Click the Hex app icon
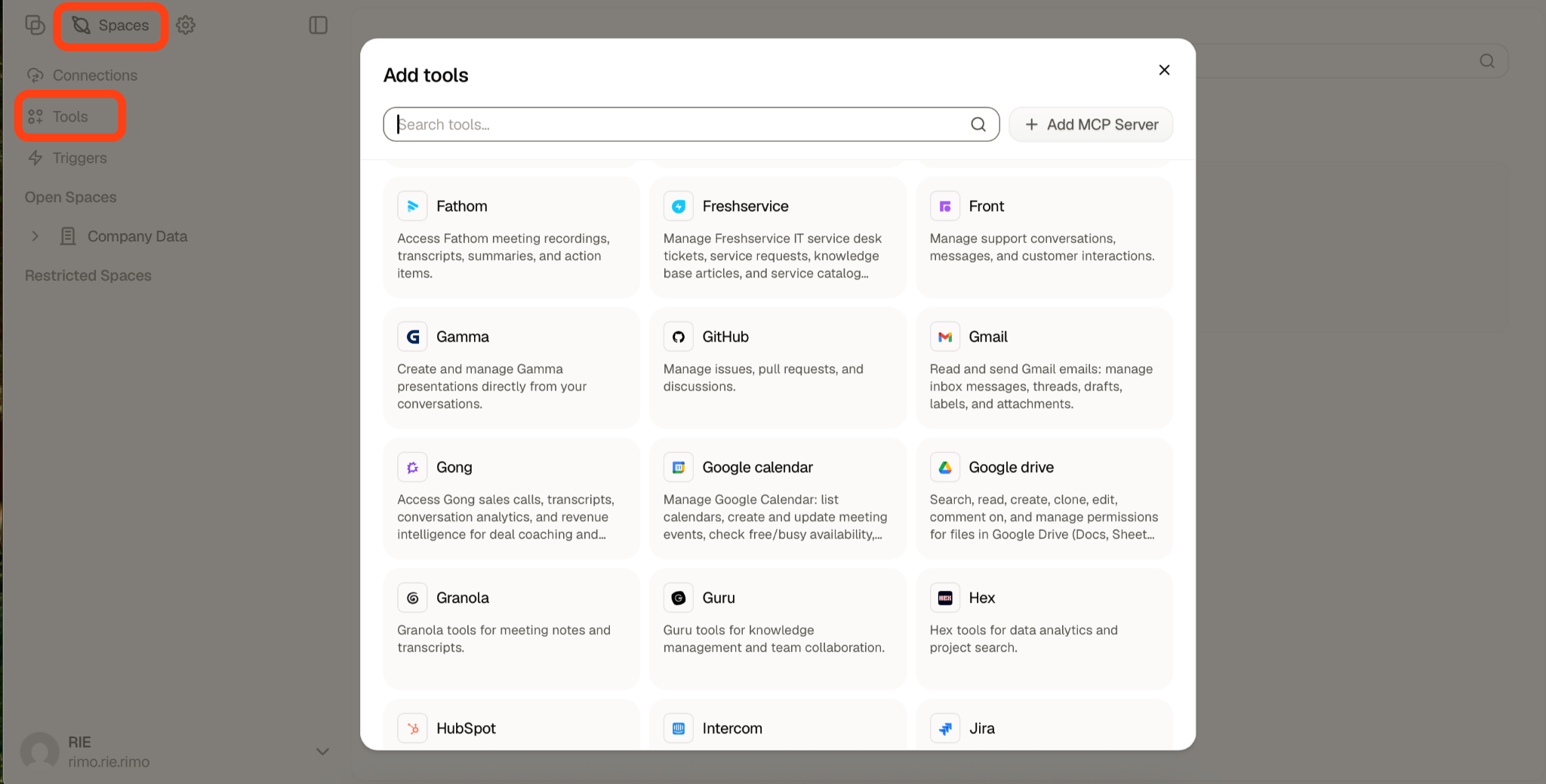 pyautogui.click(x=945, y=598)
